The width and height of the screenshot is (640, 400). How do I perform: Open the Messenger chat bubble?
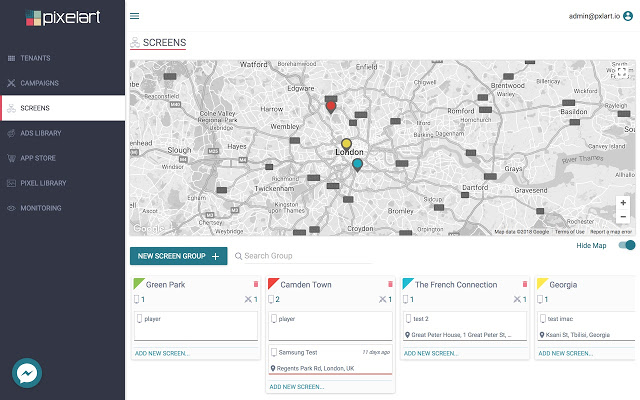[x=27, y=373]
